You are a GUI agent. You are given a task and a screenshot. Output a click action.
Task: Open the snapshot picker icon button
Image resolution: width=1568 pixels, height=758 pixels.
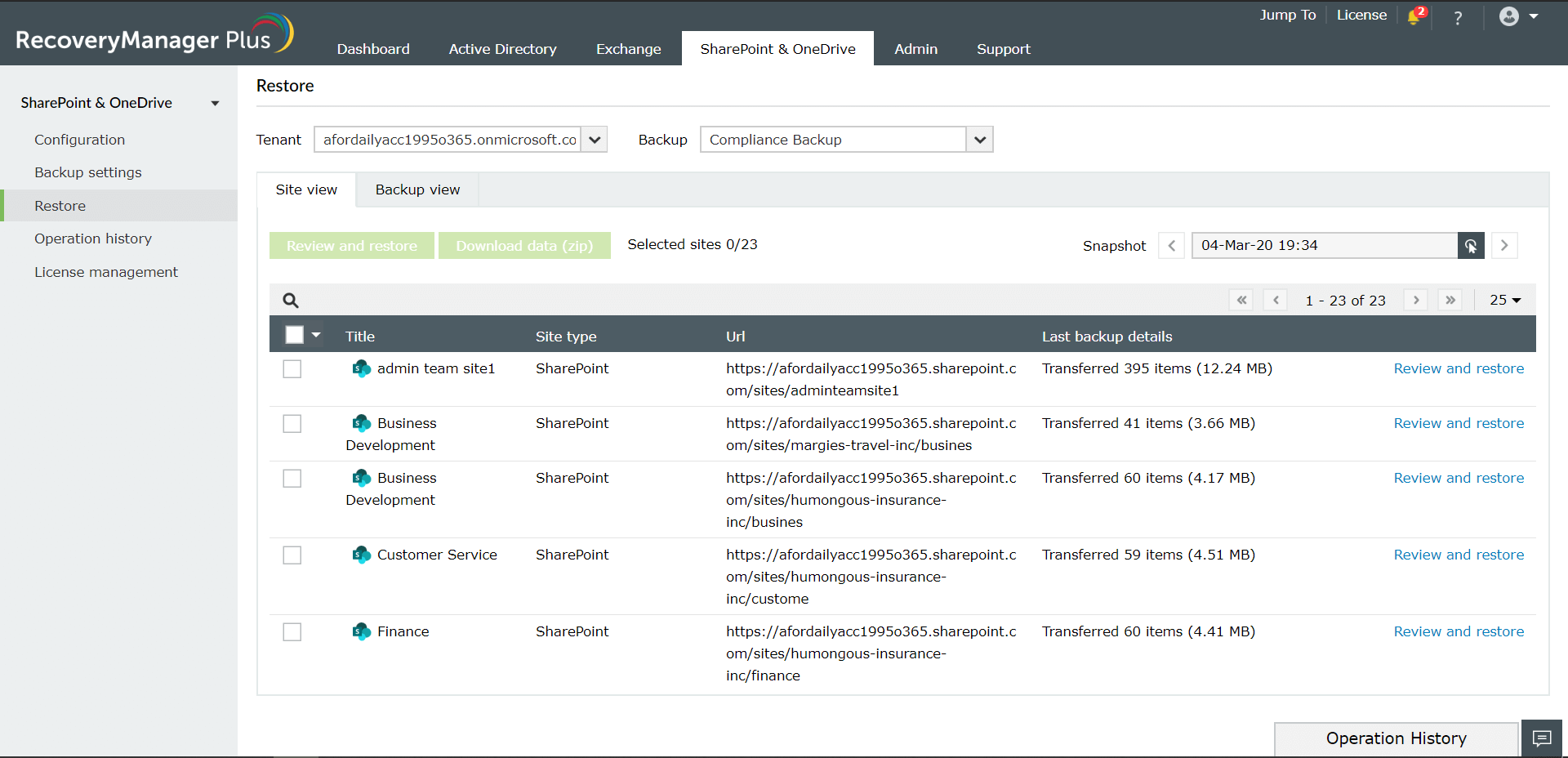pyautogui.click(x=1470, y=246)
